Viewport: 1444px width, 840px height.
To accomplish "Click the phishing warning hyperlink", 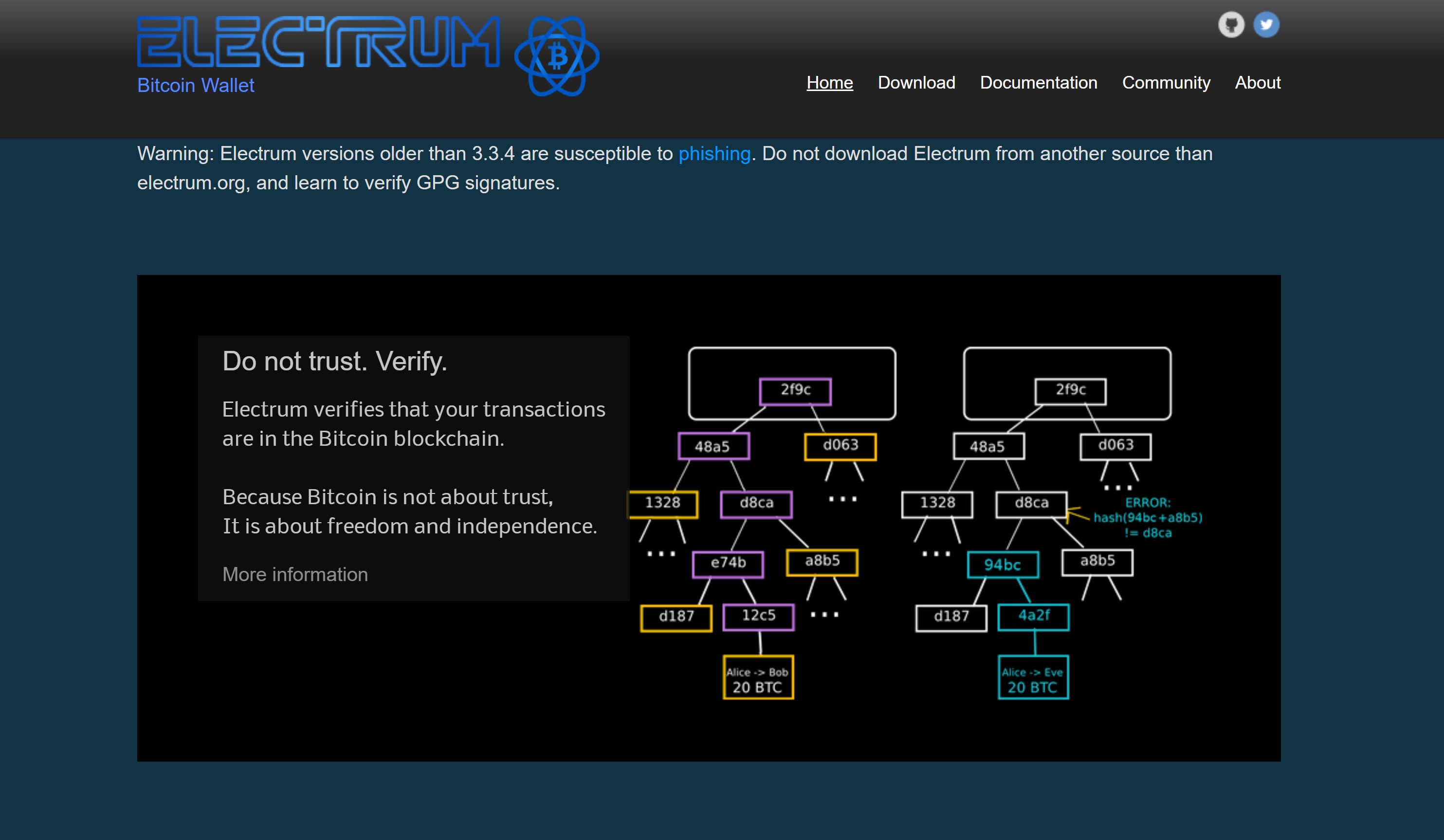I will tap(714, 153).
